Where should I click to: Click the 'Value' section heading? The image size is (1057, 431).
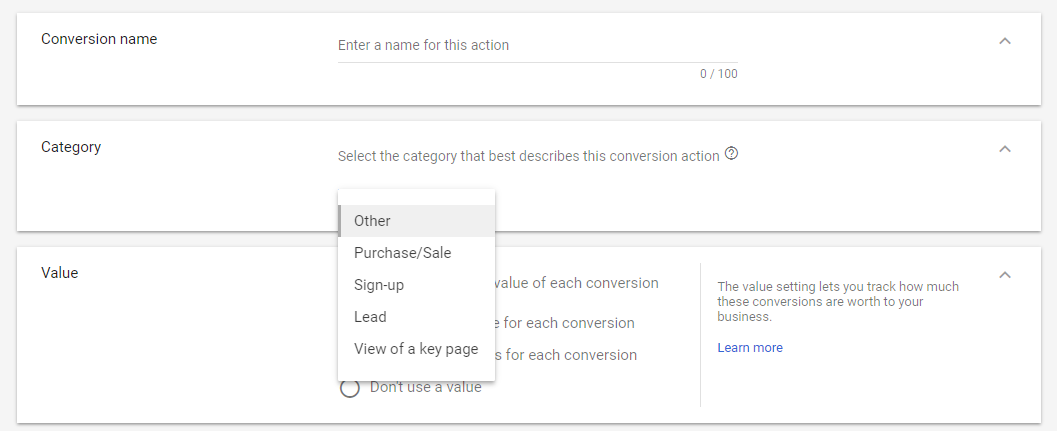[x=59, y=273]
